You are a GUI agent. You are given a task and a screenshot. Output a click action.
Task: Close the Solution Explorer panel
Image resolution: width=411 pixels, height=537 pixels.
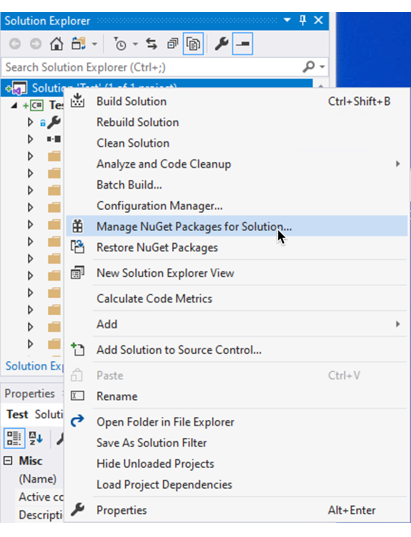click(319, 20)
